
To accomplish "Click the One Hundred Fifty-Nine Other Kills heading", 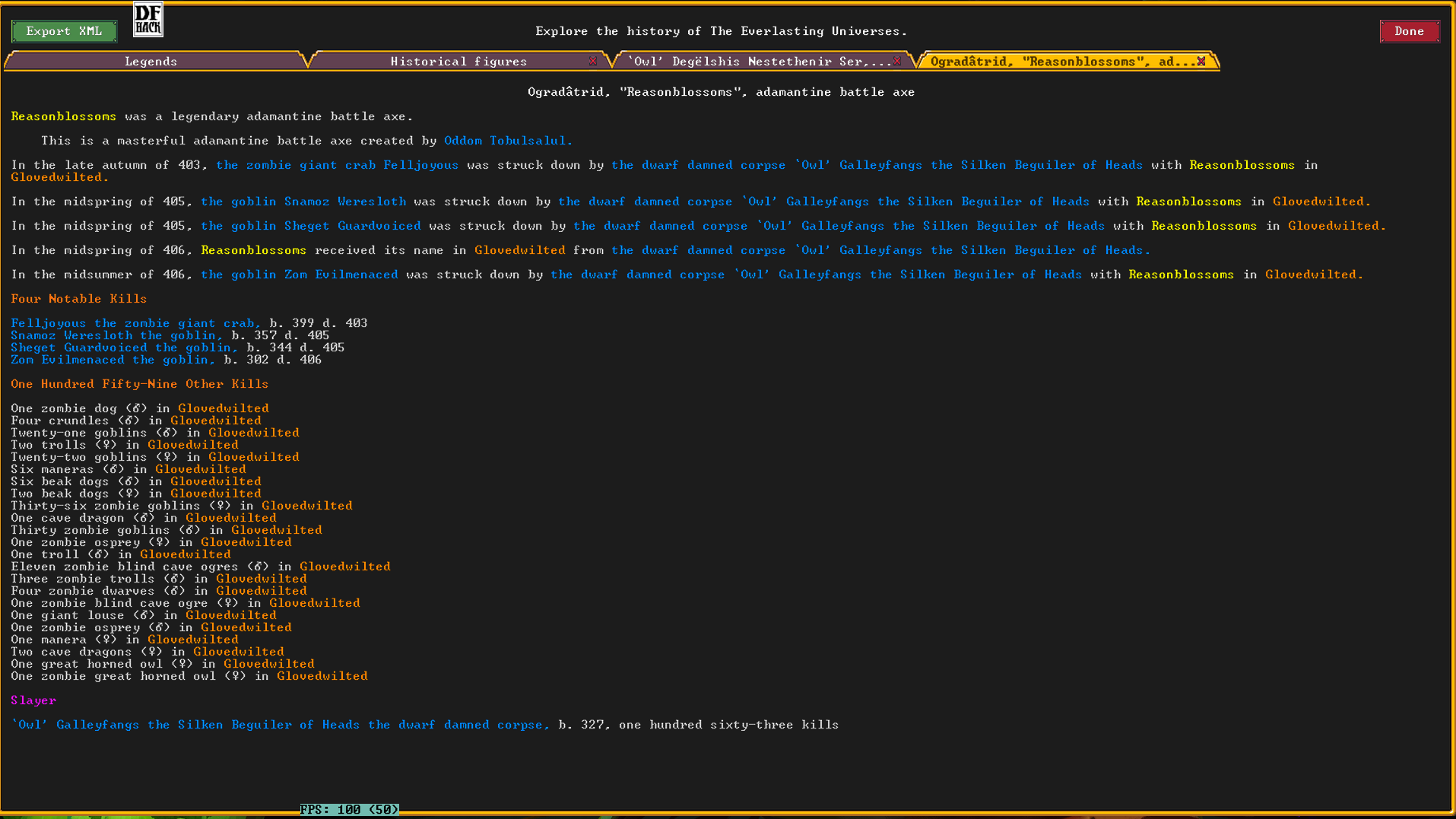I will click(140, 384).
